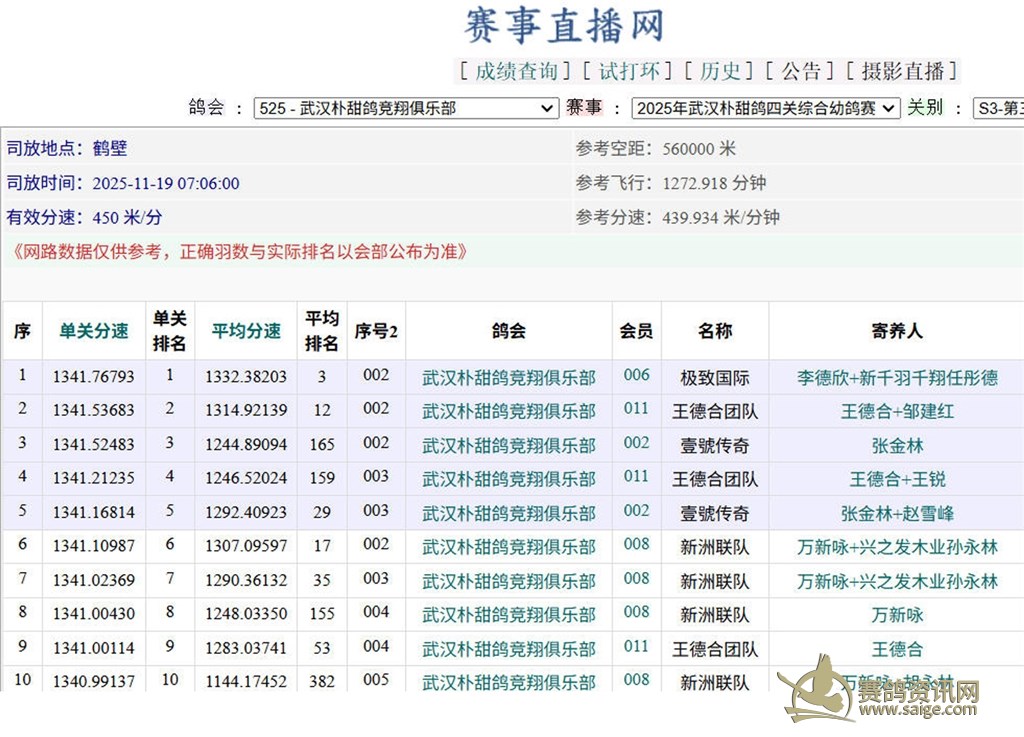Open 王德合+王锐 owner link

pos(897,480)
